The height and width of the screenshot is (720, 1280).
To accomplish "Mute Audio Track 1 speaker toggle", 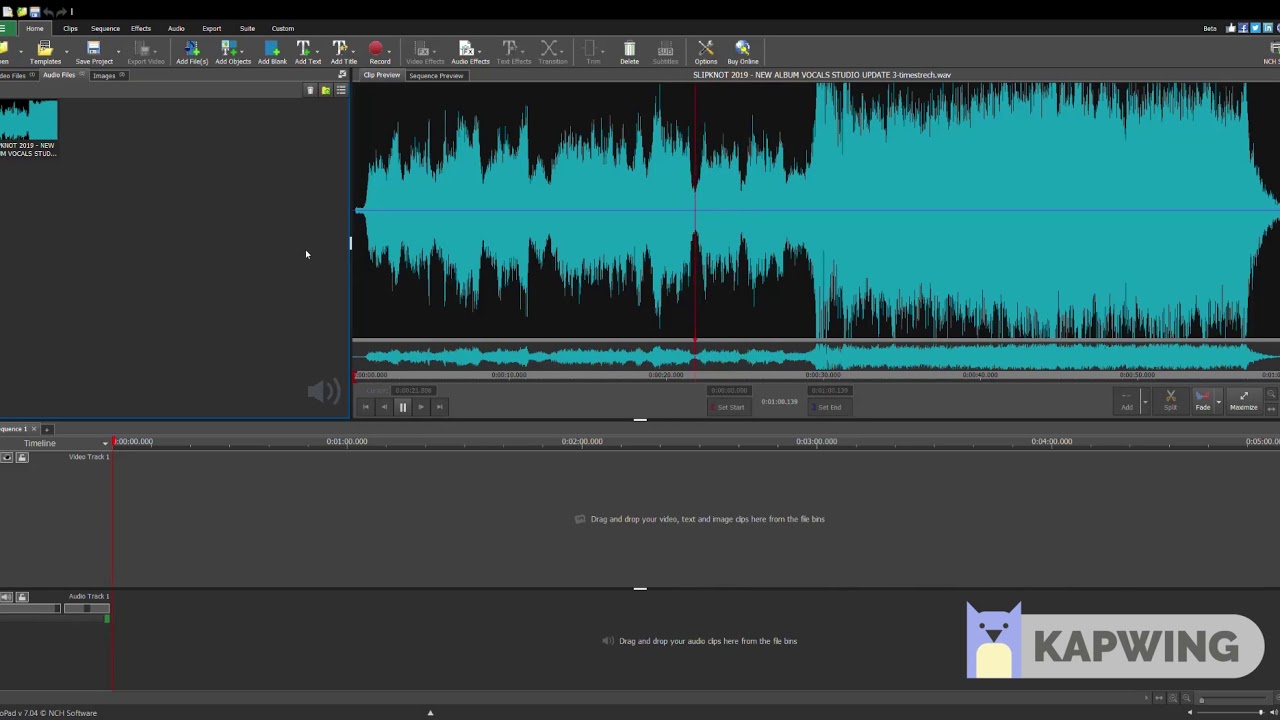I will coord(7,597).
